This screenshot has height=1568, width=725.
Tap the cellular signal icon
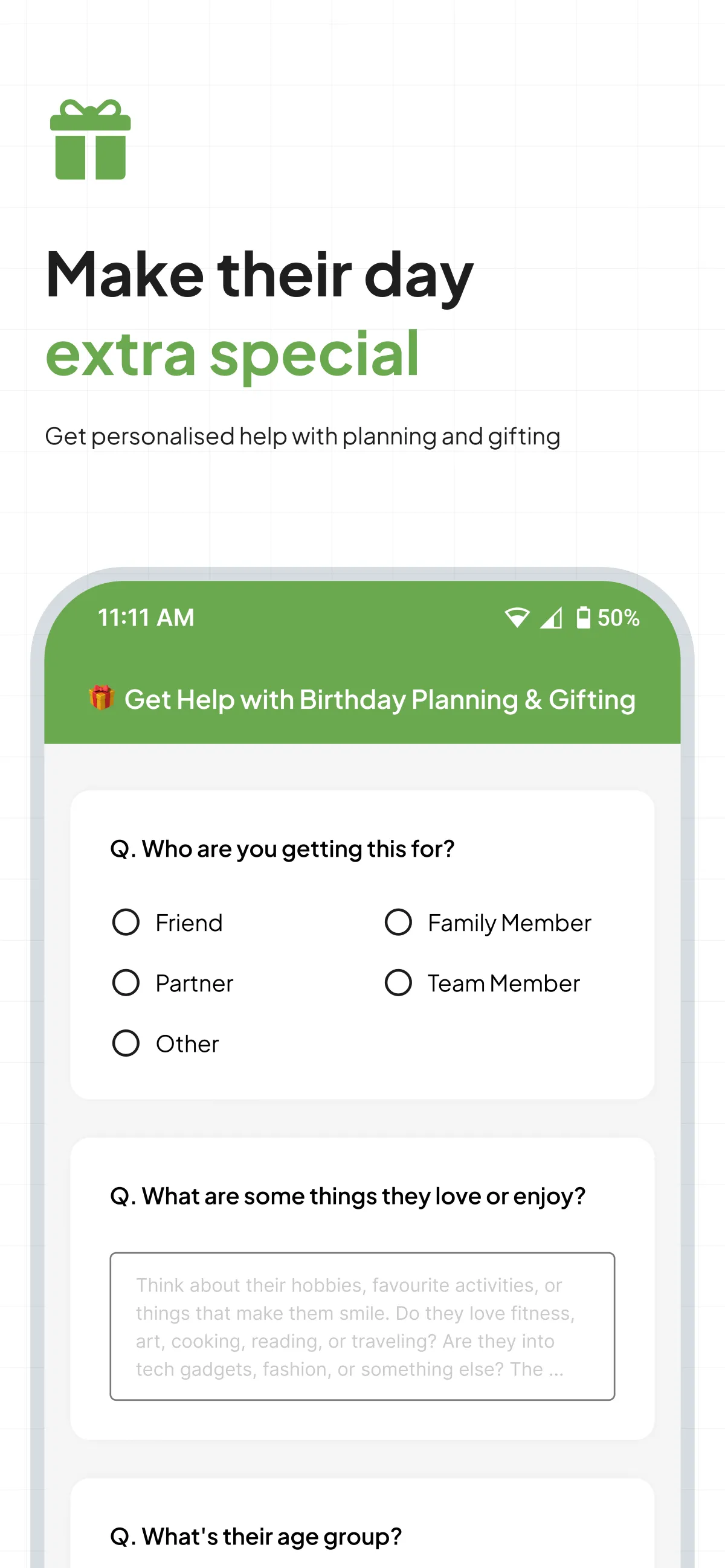[551, 618]
